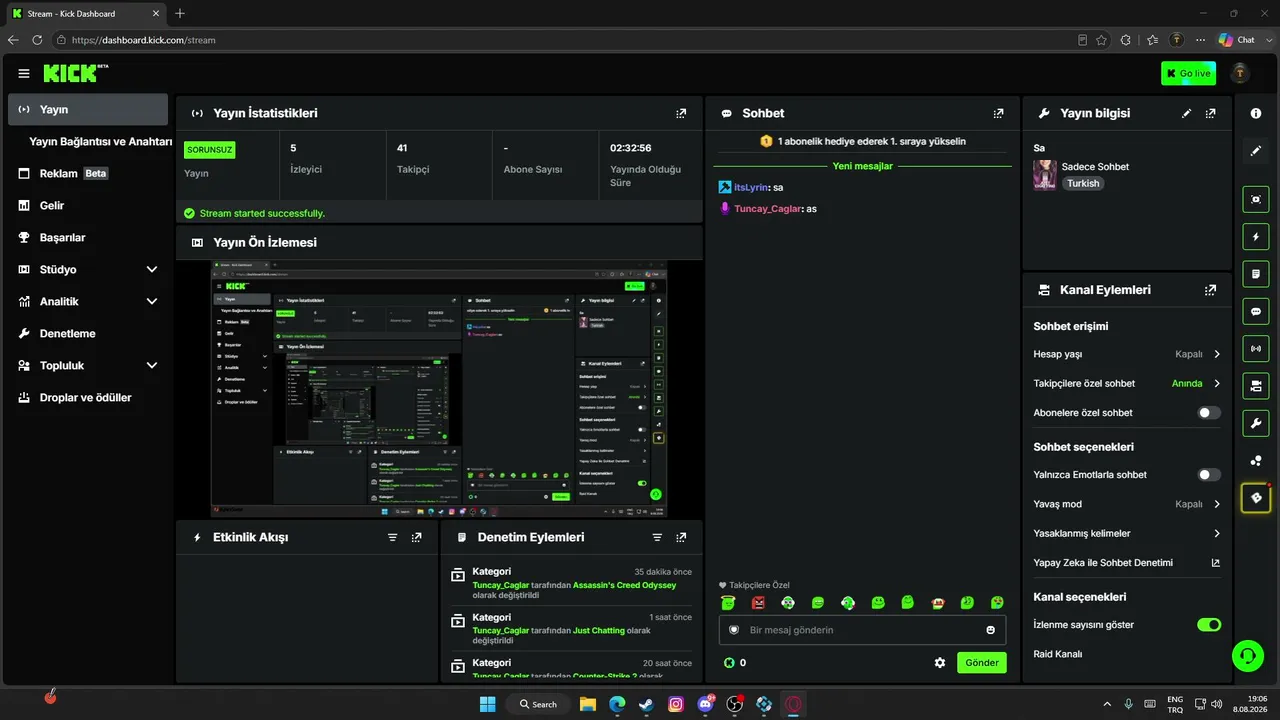This screenshot has width=1280, height=720.
Task: Toggle the stream statistics widget in right rail
Action: [x=1256, y=348]
